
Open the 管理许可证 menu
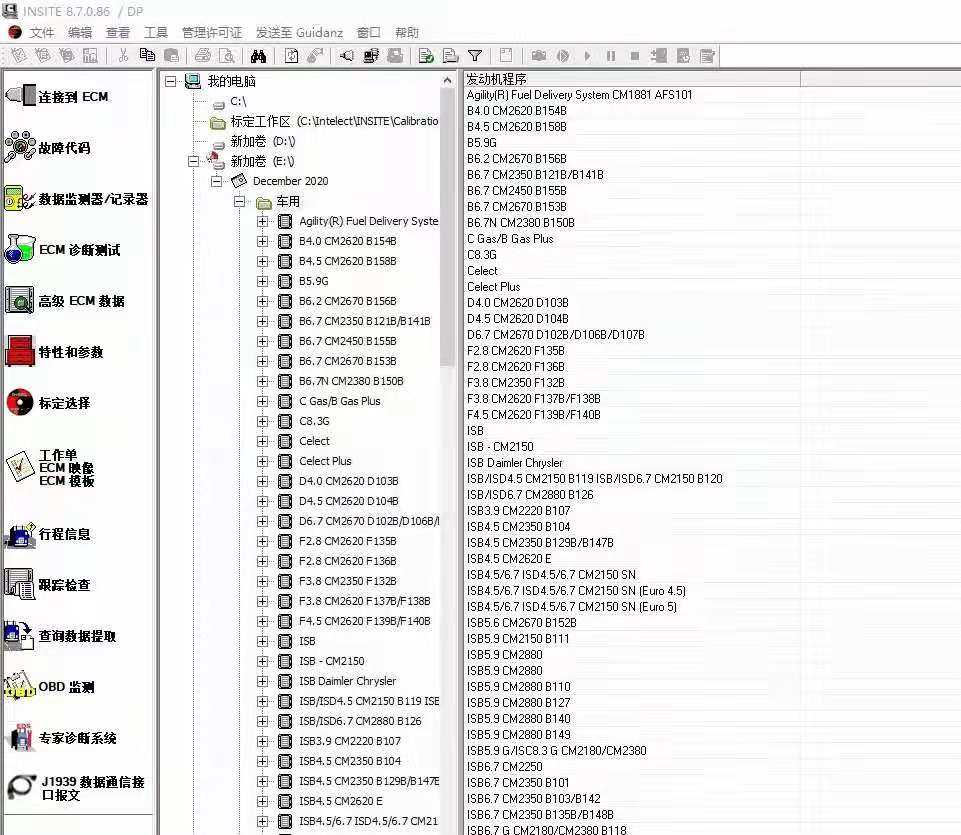click(212, 32)
